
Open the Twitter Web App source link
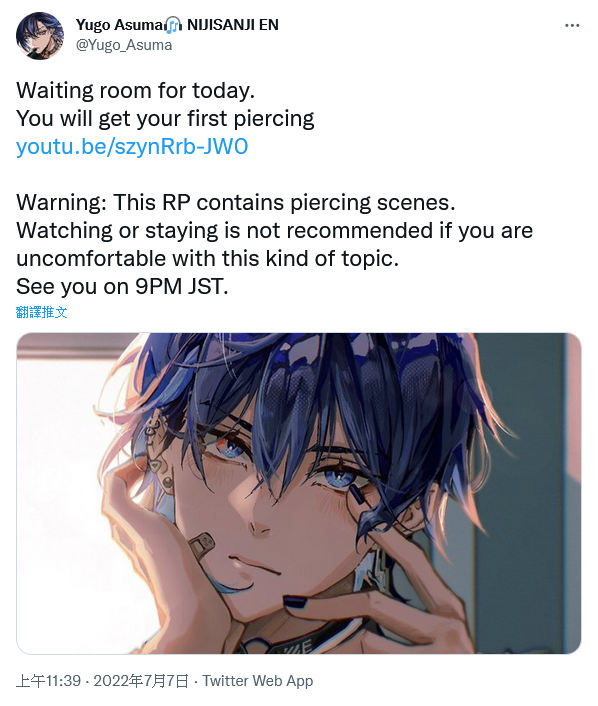coord(258,681)
